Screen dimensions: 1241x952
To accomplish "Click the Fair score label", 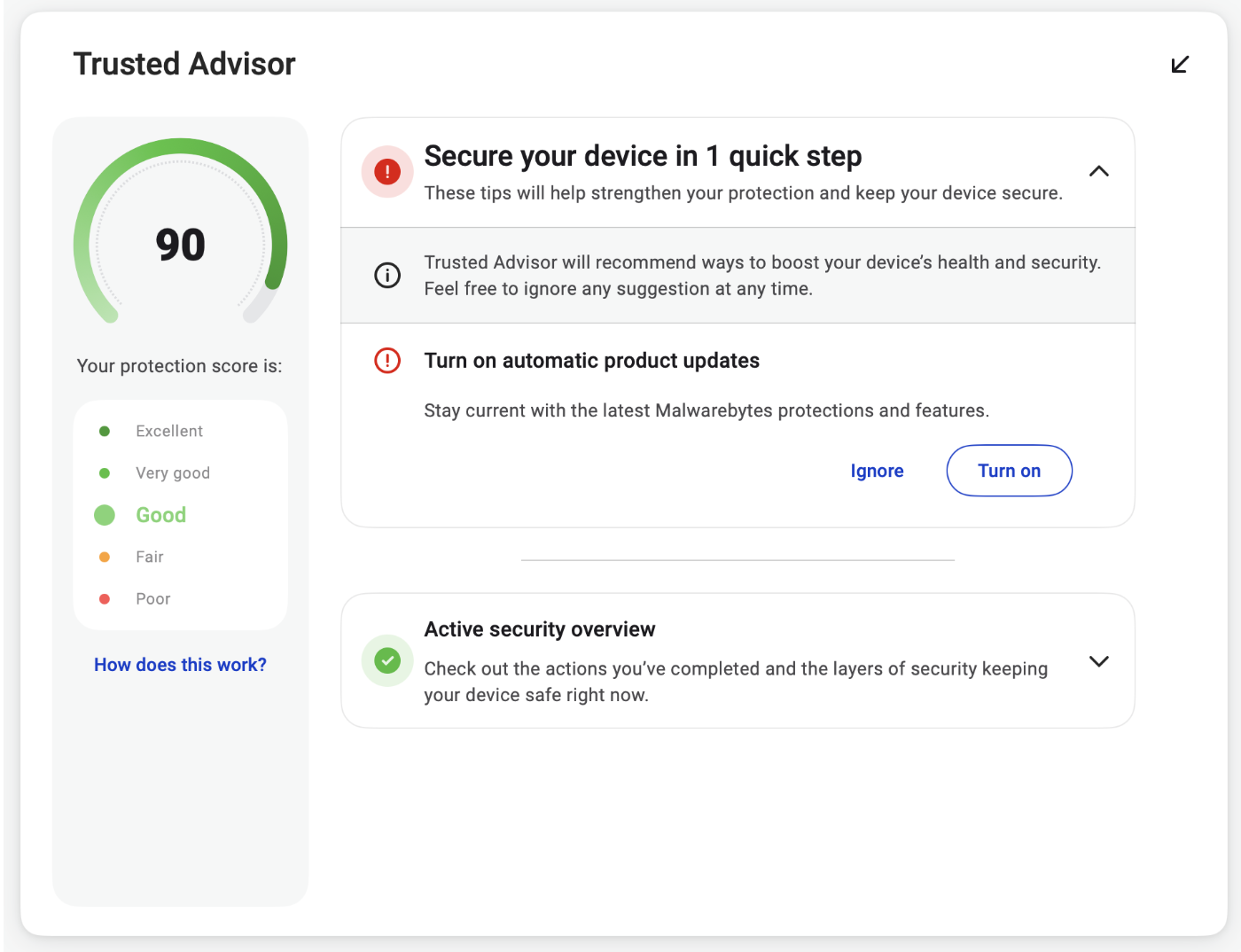I will [150, 557].
